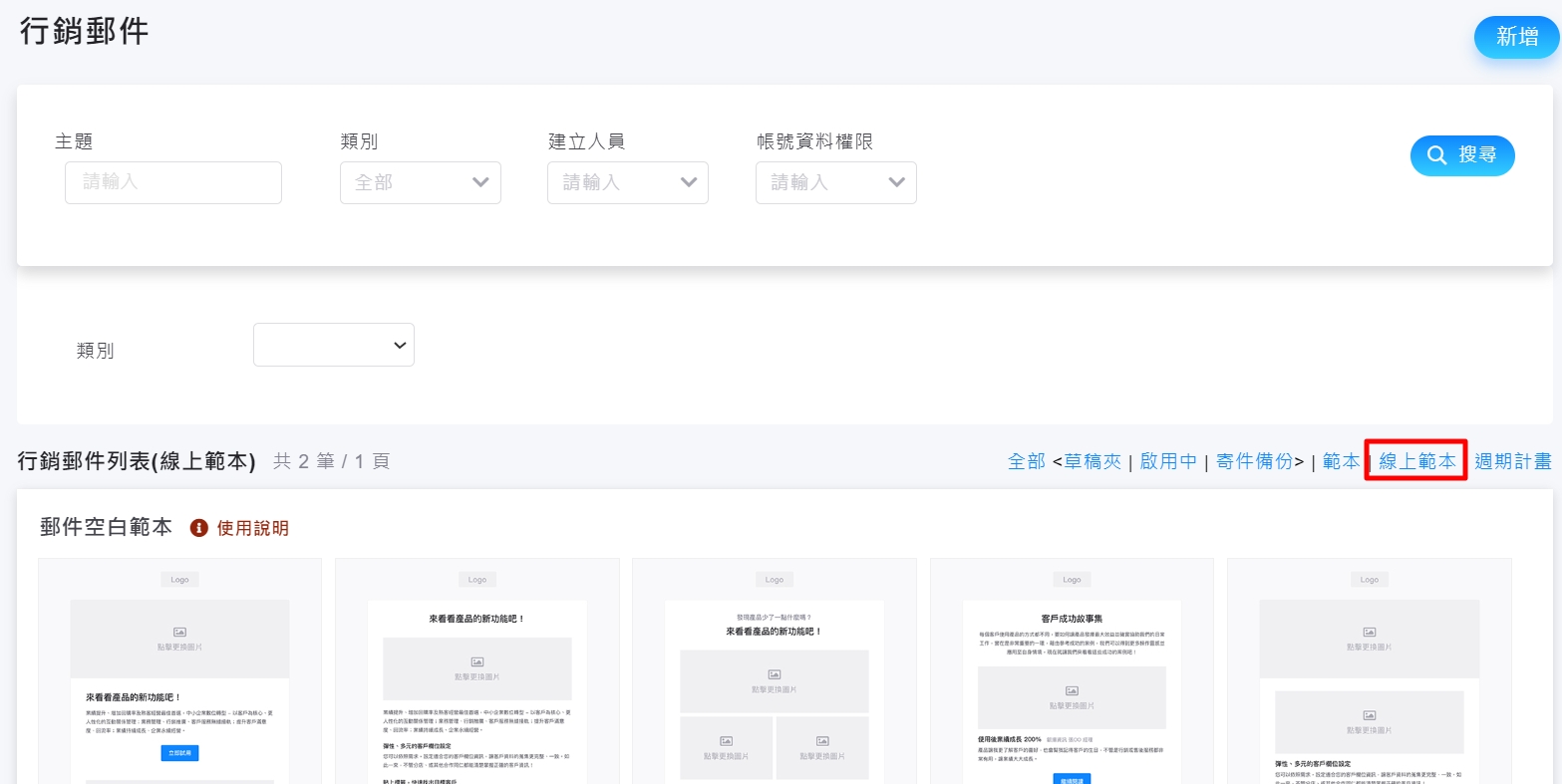Open the 寄件備份 filter
The image size is (1562, 784).
[1254, 461]
